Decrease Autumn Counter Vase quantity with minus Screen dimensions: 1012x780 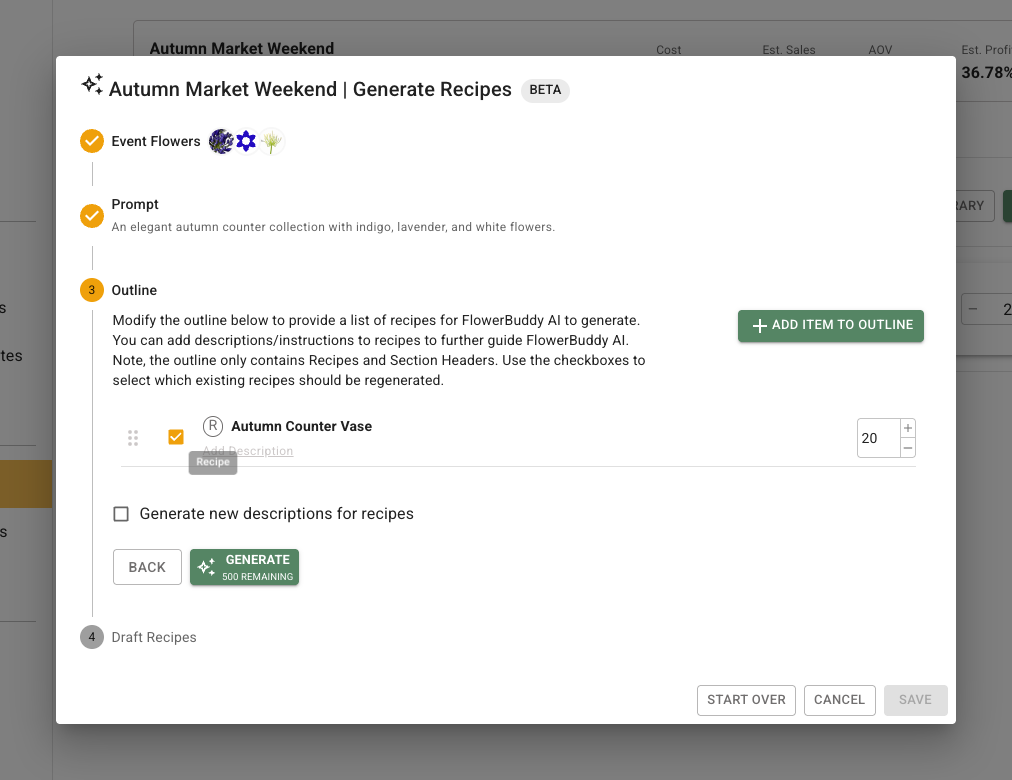pos(908,448)
